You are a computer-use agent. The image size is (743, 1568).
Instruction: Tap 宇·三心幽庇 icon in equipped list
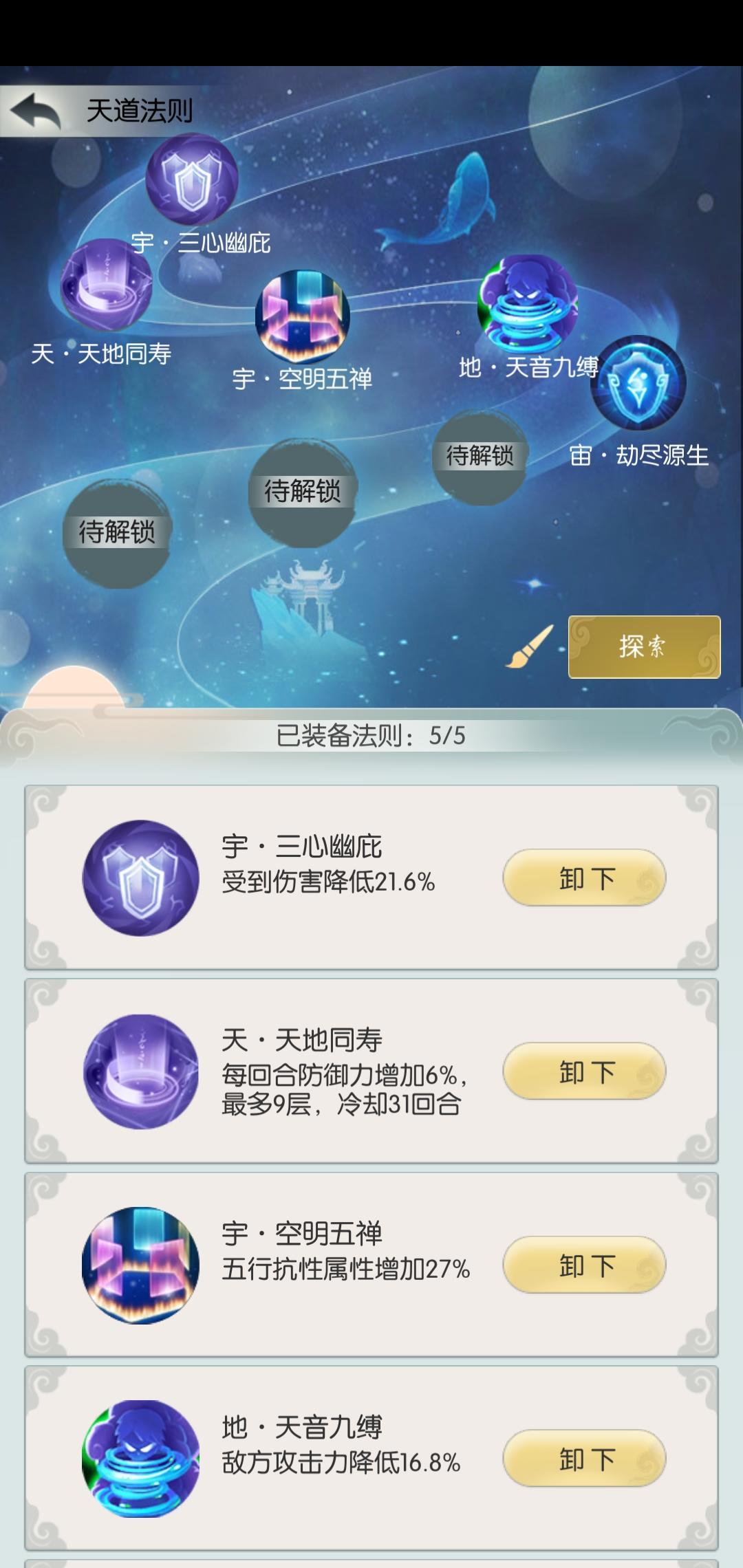tap(141, 878)
